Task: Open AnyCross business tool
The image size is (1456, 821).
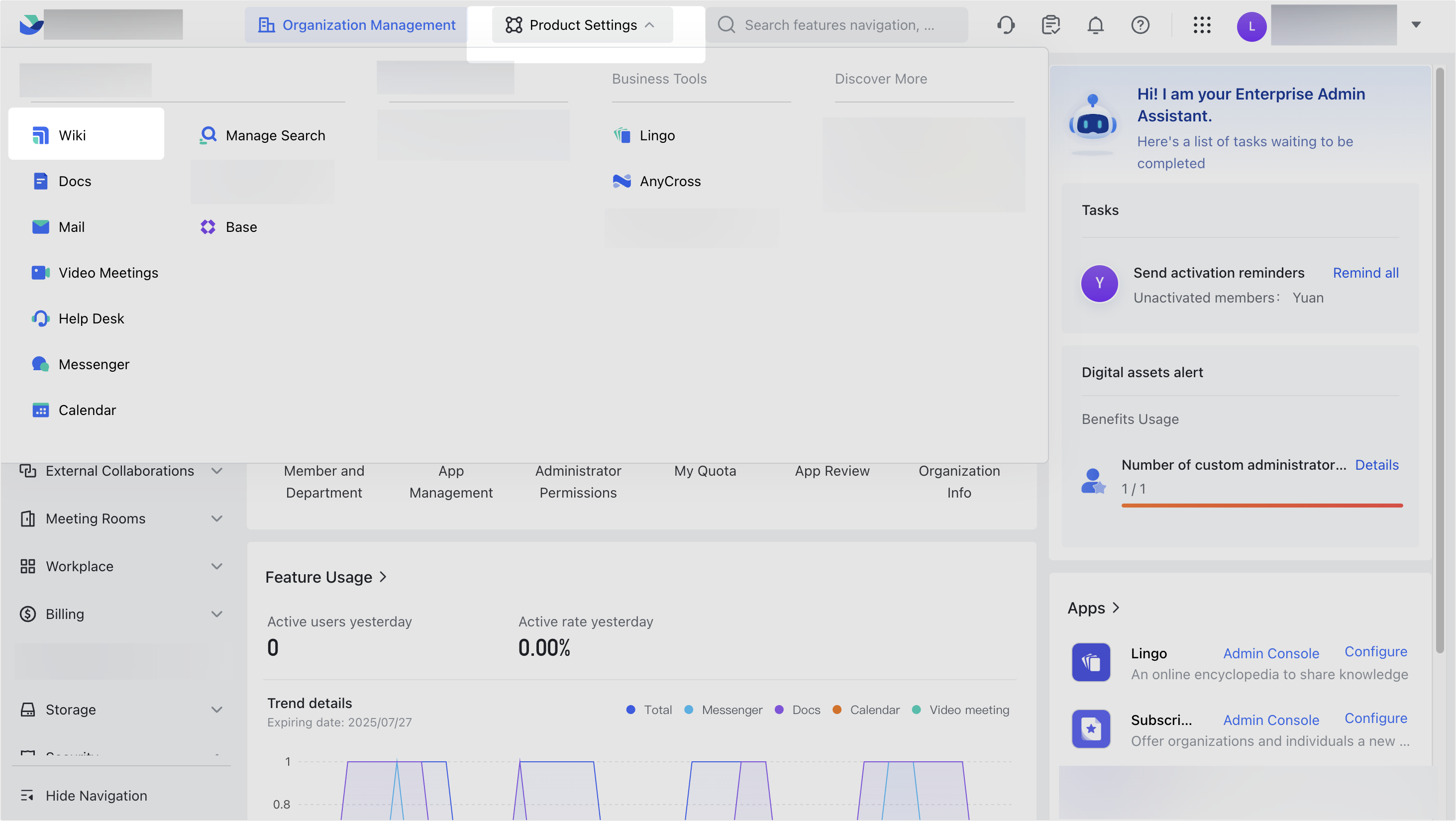Action: click(657, 181)
